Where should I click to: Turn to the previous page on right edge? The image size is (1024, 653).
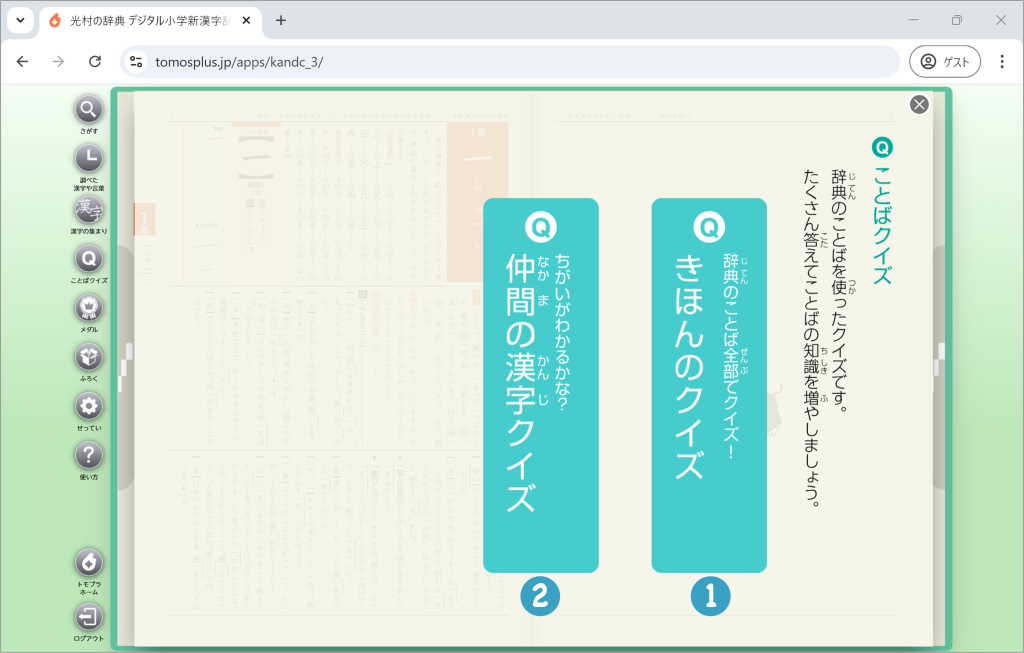point(939,368)
